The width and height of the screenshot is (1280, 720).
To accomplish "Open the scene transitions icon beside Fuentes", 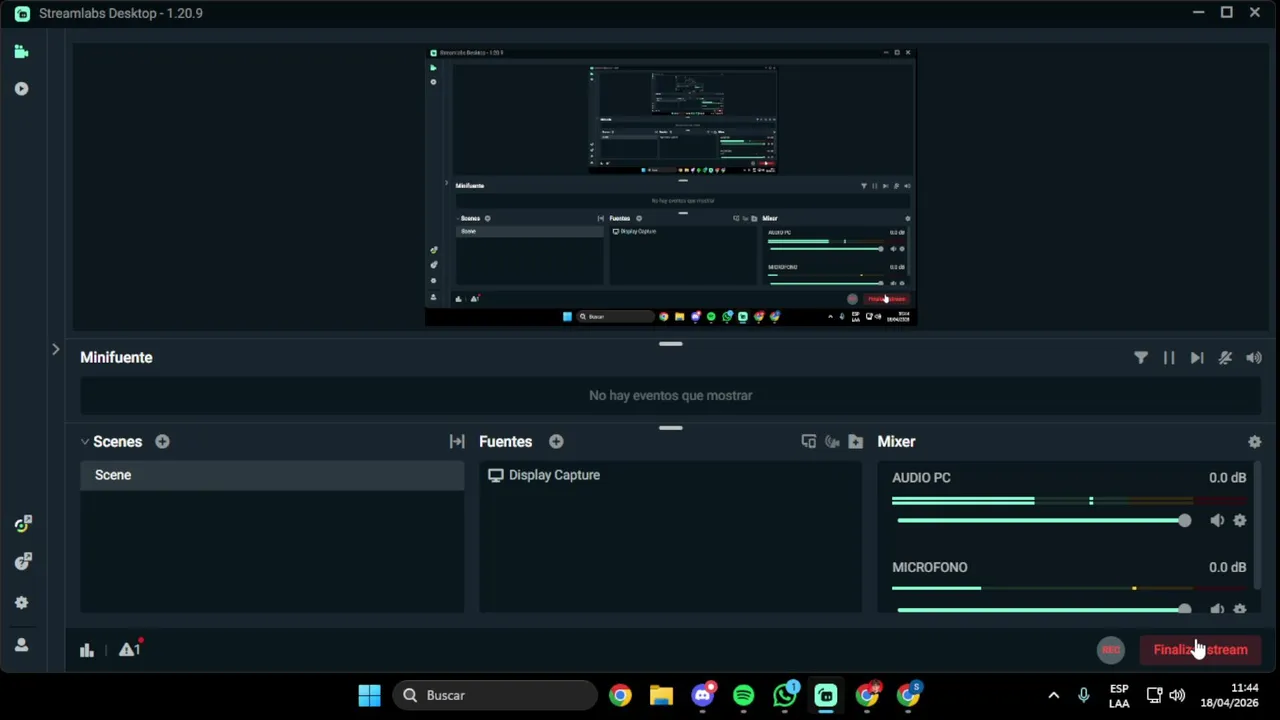I will 457,442.
